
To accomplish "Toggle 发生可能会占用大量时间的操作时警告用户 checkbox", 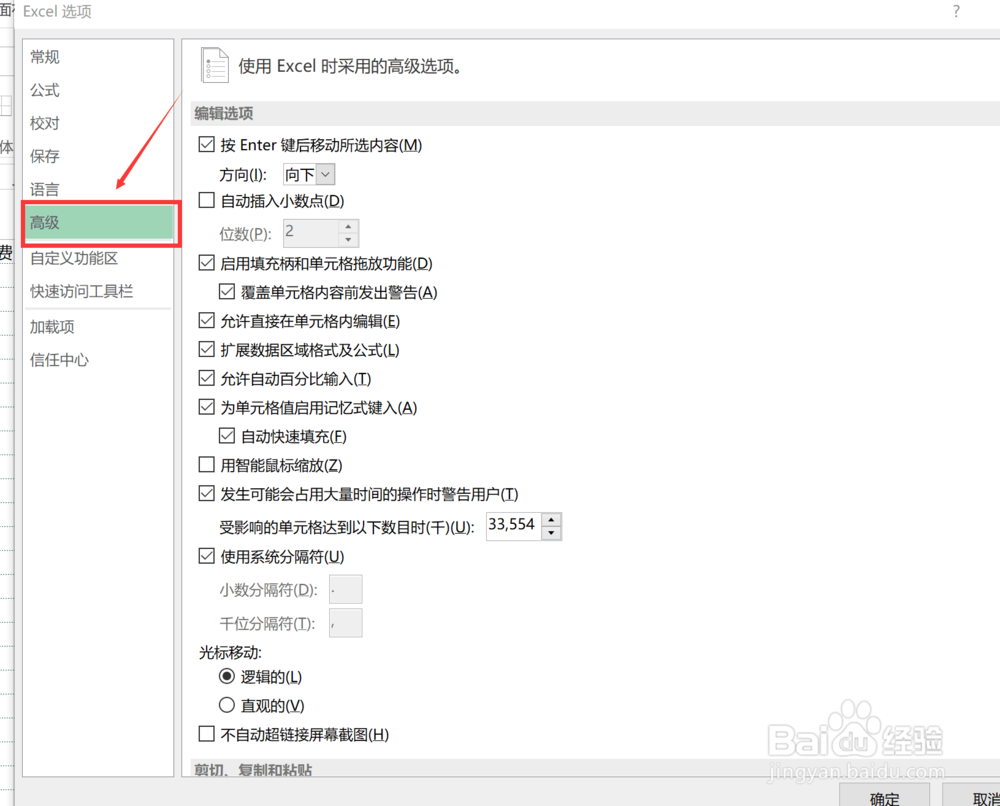I will [207, 494].
